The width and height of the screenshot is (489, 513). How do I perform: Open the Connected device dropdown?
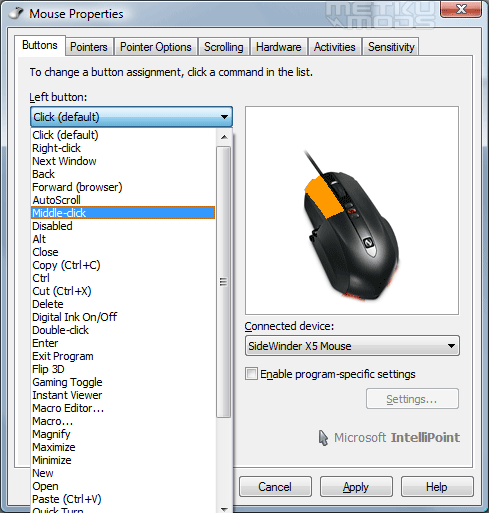click(x=352, y=346)
